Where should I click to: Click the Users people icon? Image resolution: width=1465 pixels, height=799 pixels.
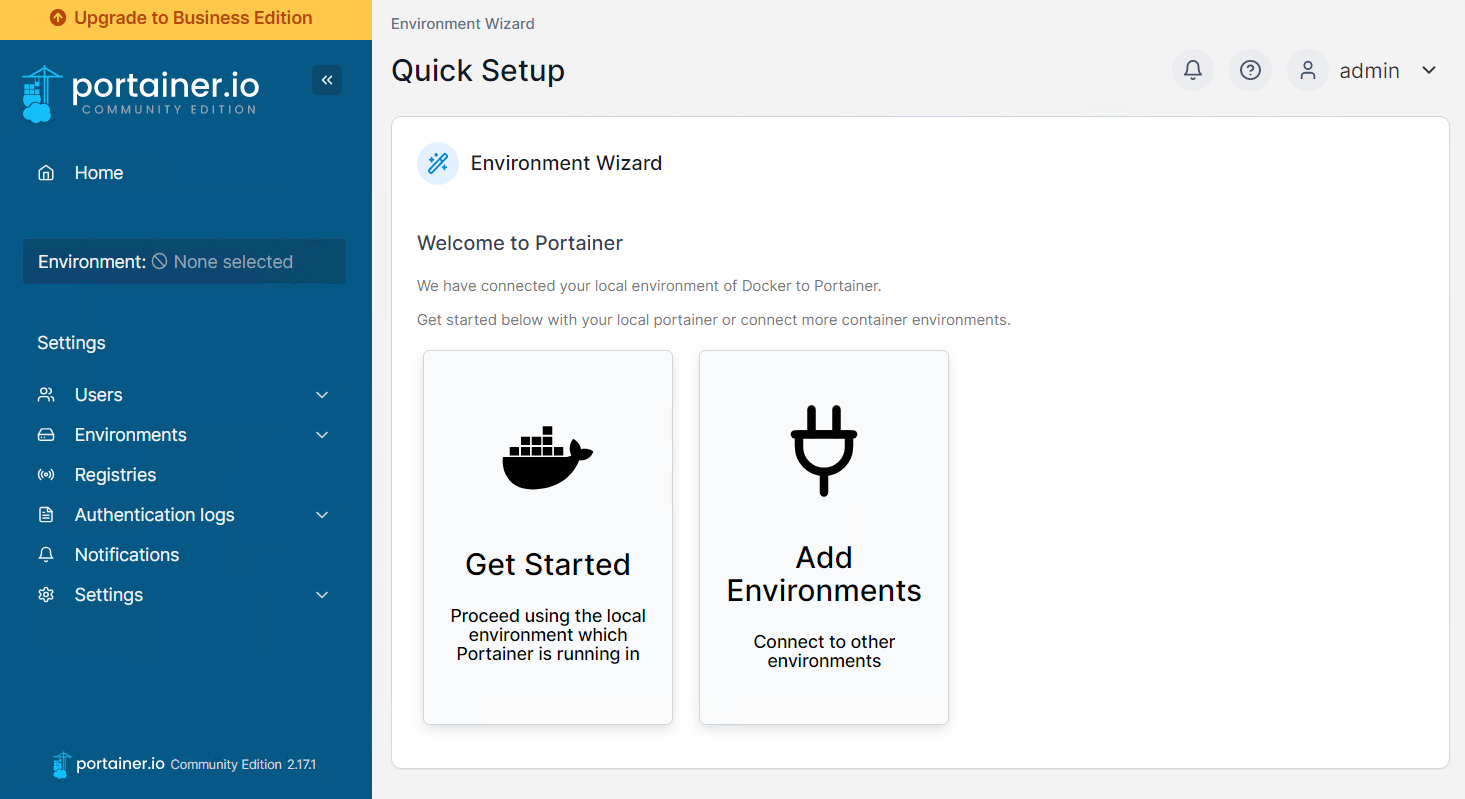click(46, 395)
